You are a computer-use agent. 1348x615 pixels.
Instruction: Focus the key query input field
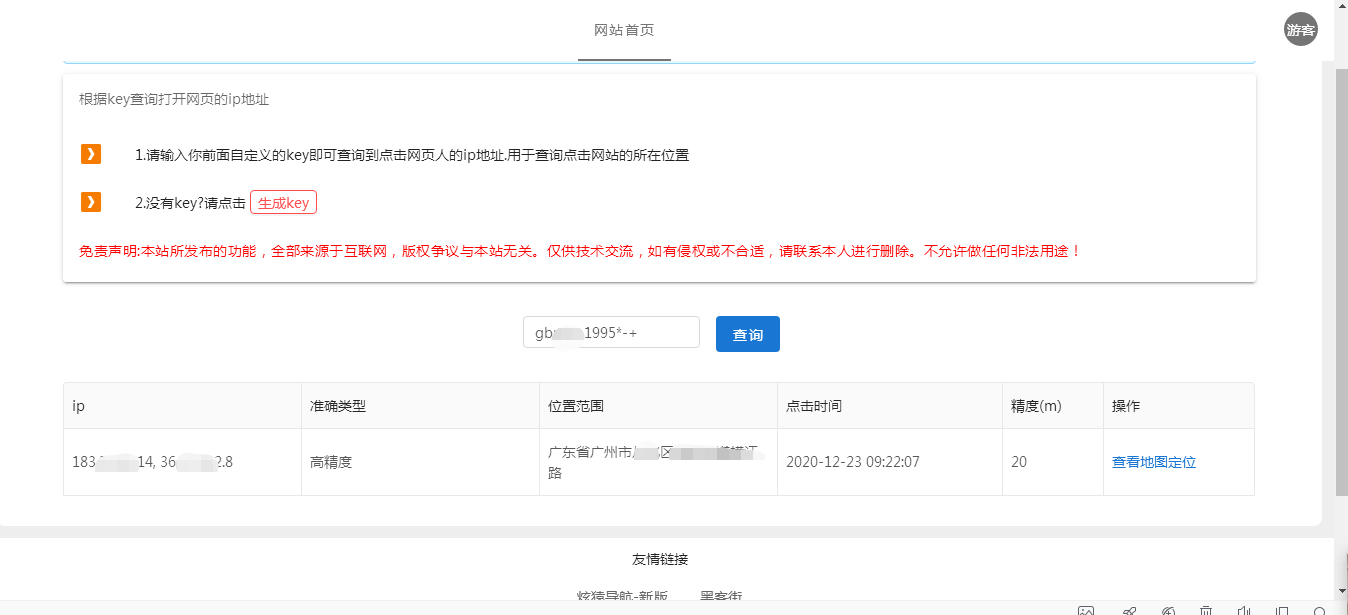click(x=611, y=332)
